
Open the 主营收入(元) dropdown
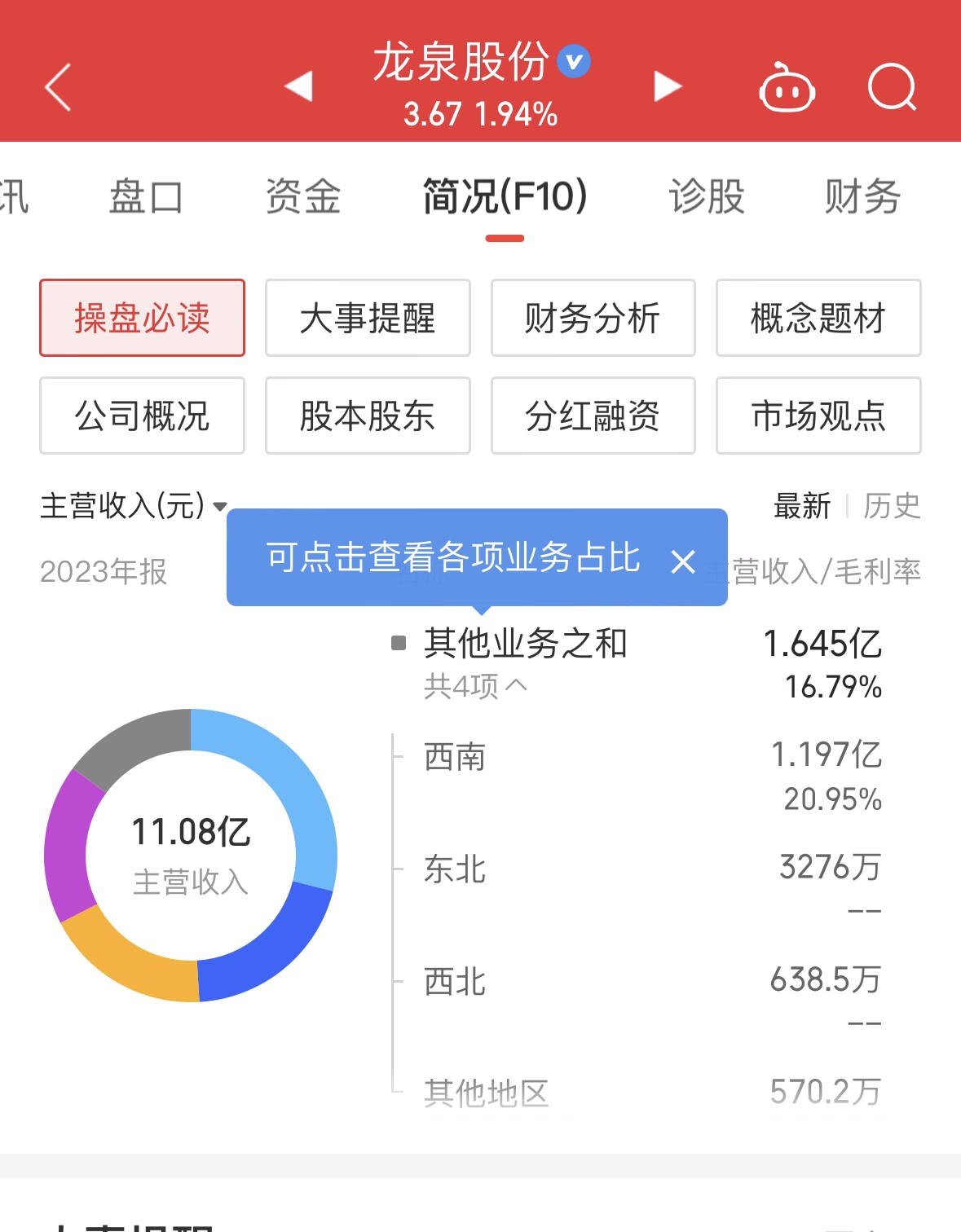[134, 506]
